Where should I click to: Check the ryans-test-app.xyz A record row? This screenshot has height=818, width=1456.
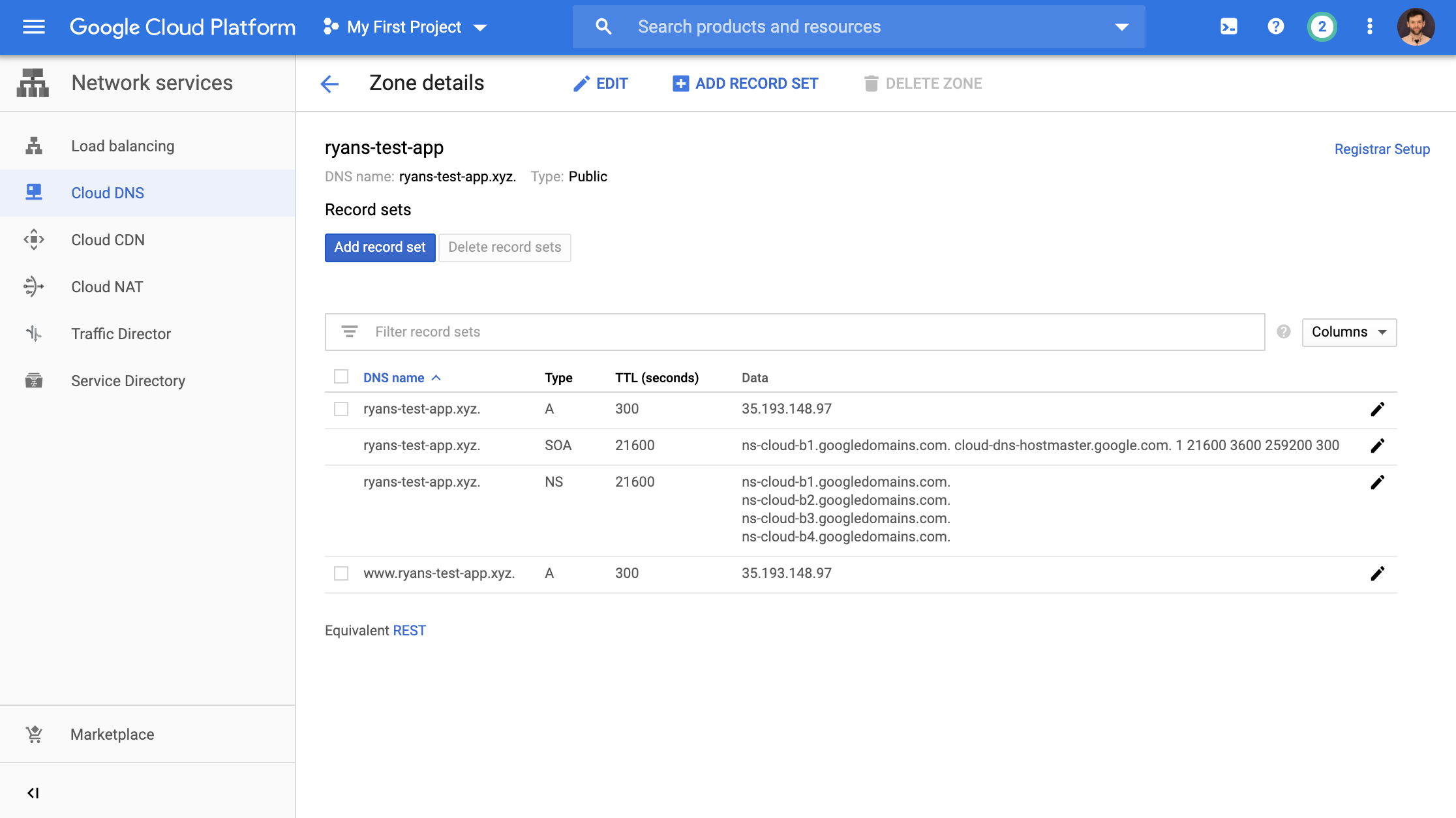341,409
